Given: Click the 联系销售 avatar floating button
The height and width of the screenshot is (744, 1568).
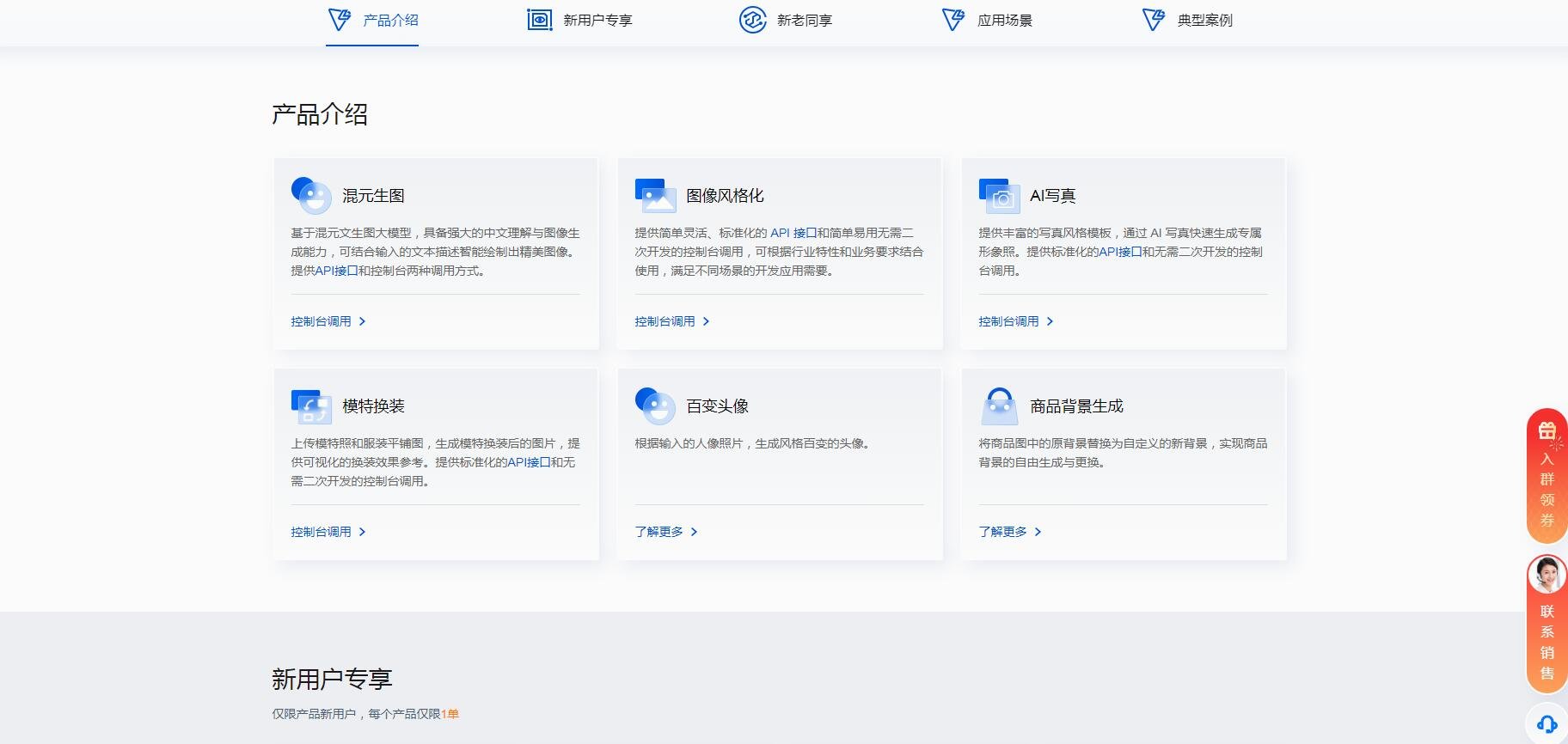Looking at the screenshot, I should click(1547, 576).
